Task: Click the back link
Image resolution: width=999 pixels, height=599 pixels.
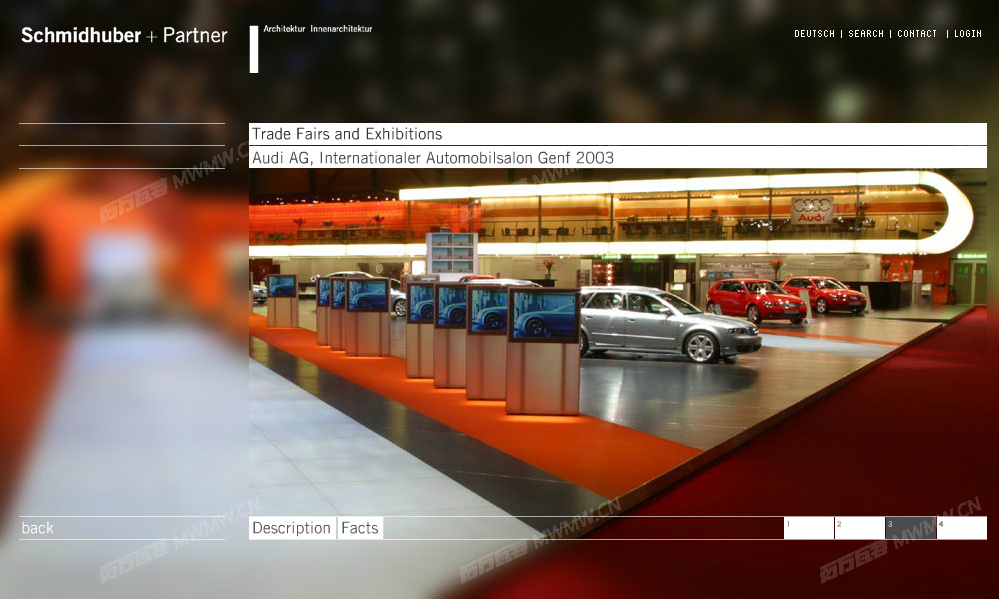Action: [38, 528]
